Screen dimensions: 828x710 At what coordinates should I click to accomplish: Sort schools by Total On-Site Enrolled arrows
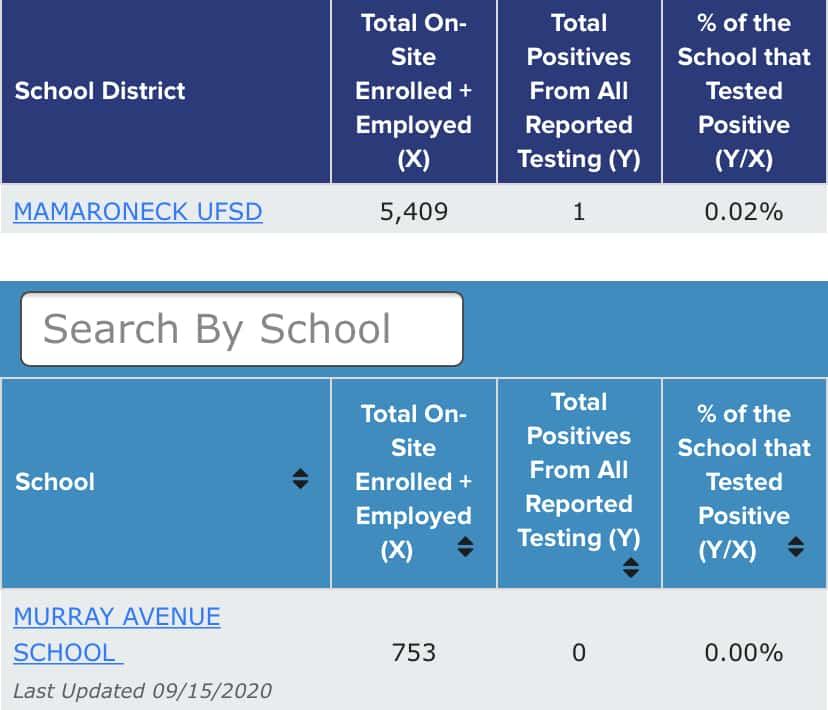(x=465, y=547)
